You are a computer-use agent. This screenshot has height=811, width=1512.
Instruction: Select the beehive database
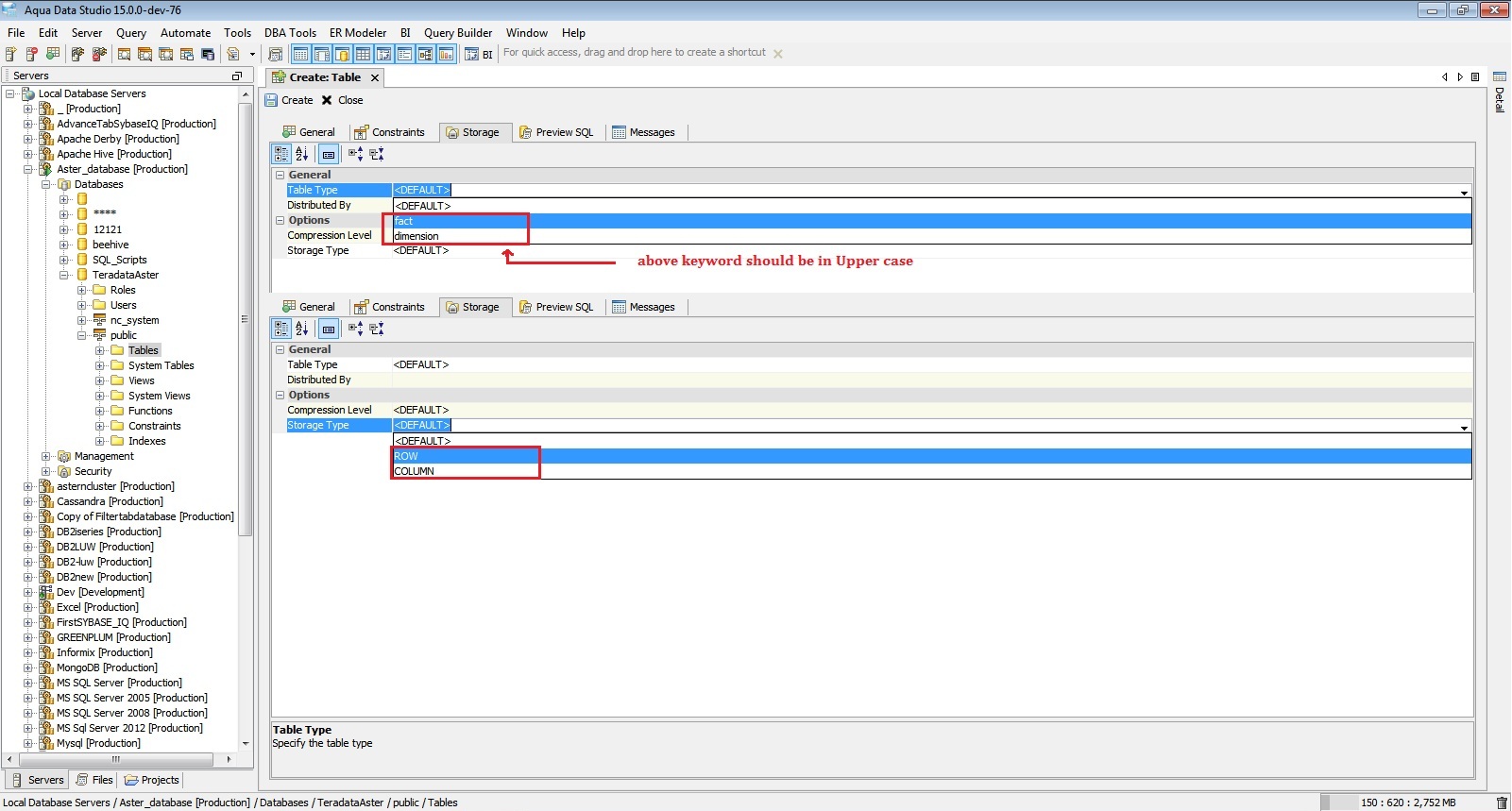(110, 245)
